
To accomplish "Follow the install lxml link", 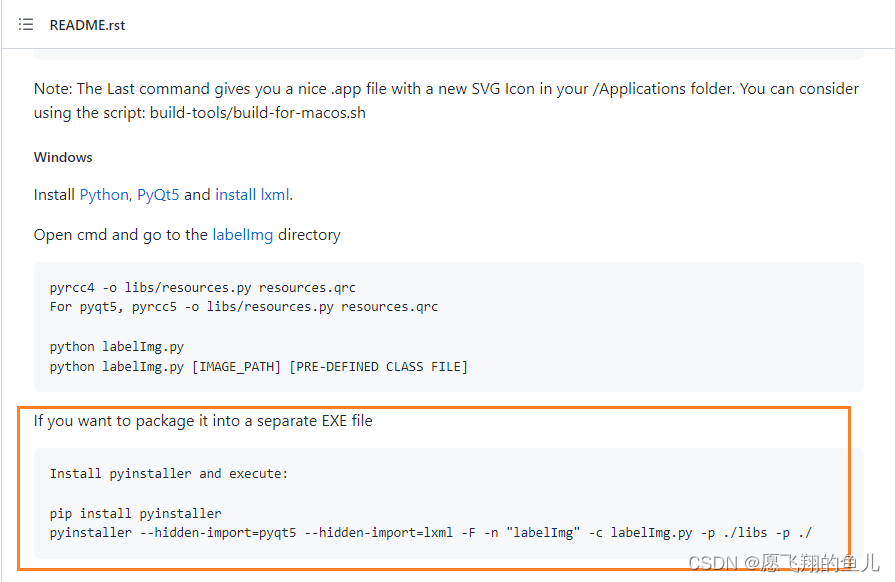I will pos(252,195).
